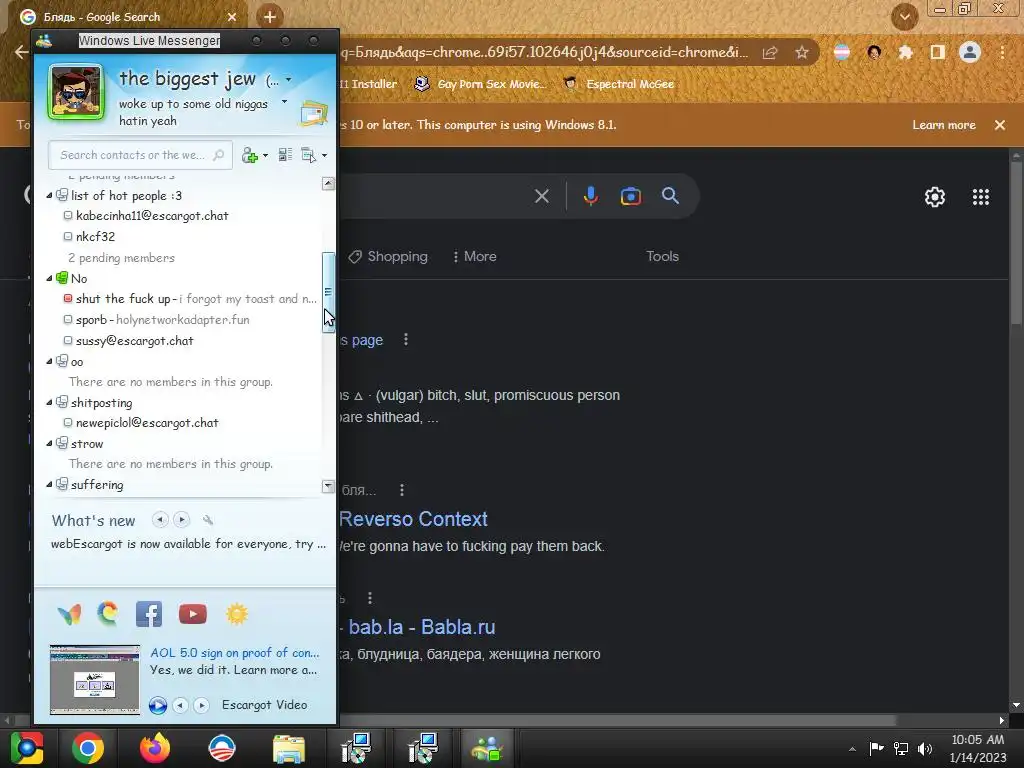This screenshot has height=768, width=1024.
Task: Open the personal message dropdown arrow
Action: tap(284, 102)
